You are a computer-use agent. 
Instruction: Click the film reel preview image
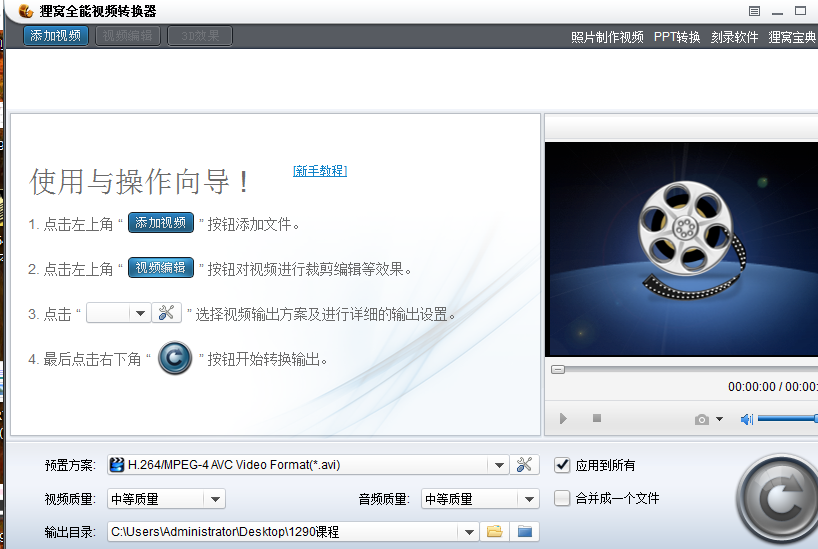point(681,249)
